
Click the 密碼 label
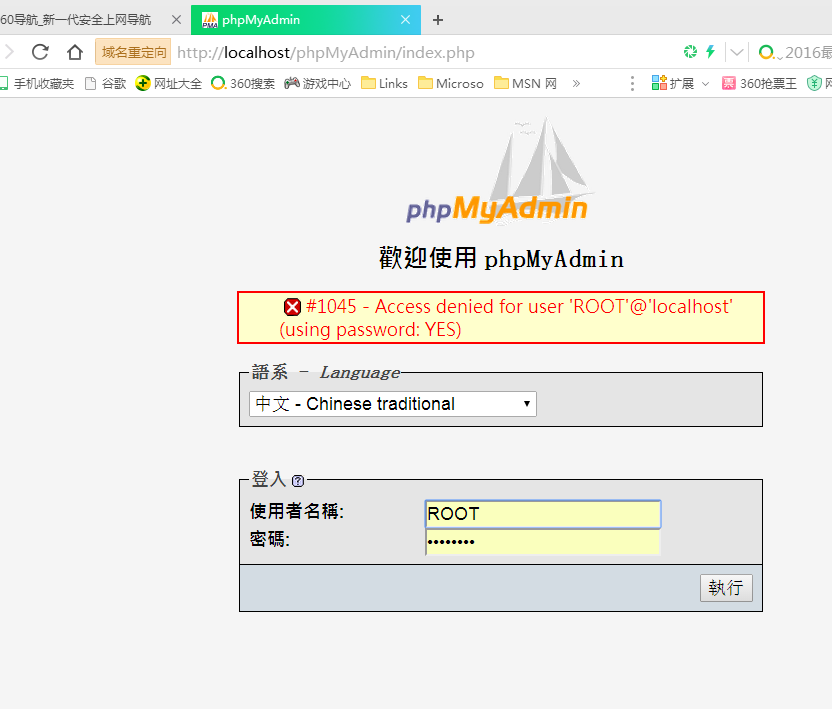pyautogui.click(x=270, y=539)
